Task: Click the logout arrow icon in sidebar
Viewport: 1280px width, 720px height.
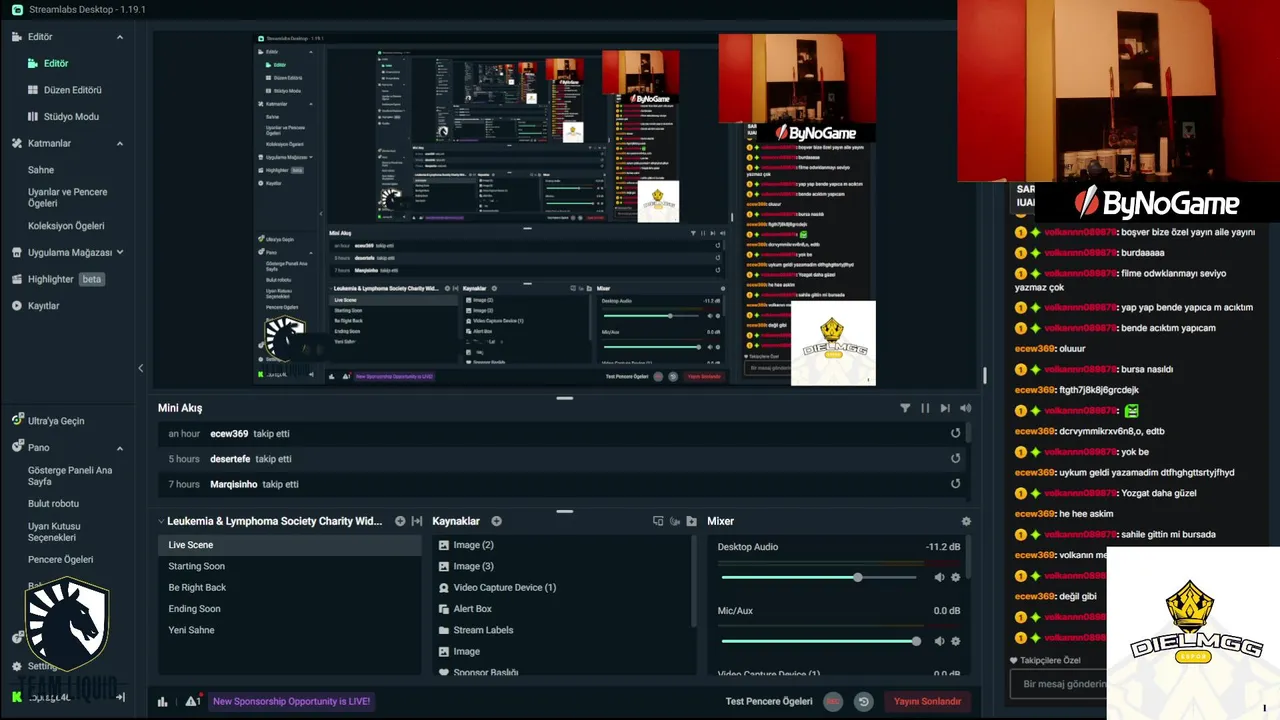Action: [x=120, y=697]
